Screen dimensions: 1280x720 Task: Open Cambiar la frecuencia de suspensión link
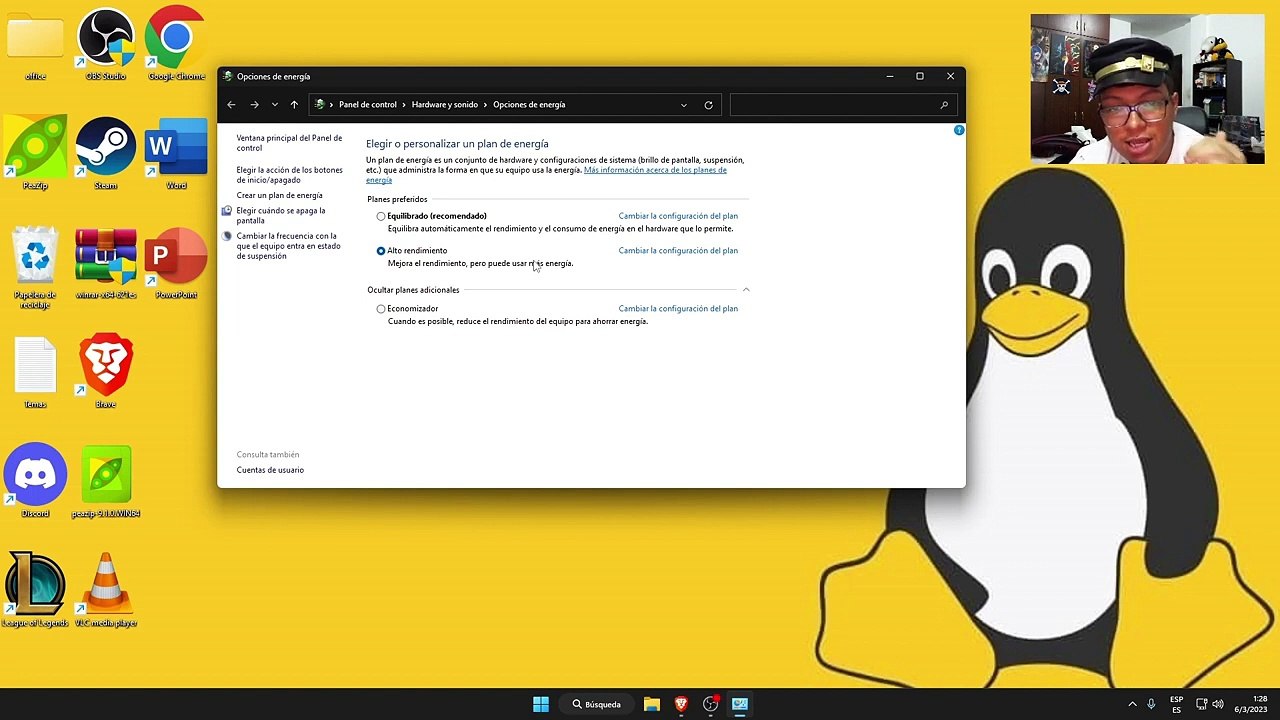[288, 246]
